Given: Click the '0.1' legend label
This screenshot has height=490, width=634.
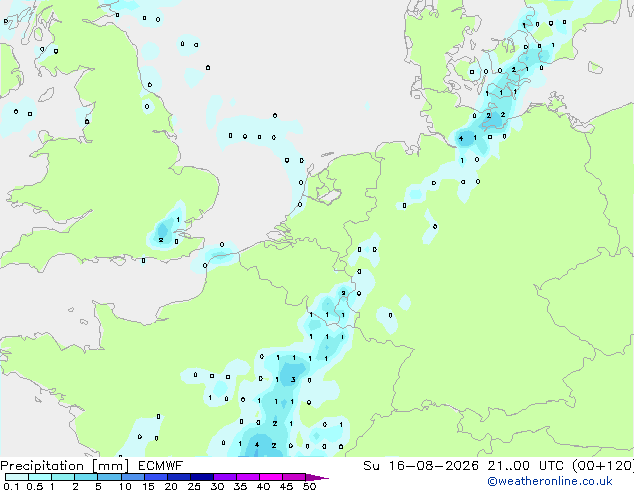Looking at the screenshot, I should point(11,486).
